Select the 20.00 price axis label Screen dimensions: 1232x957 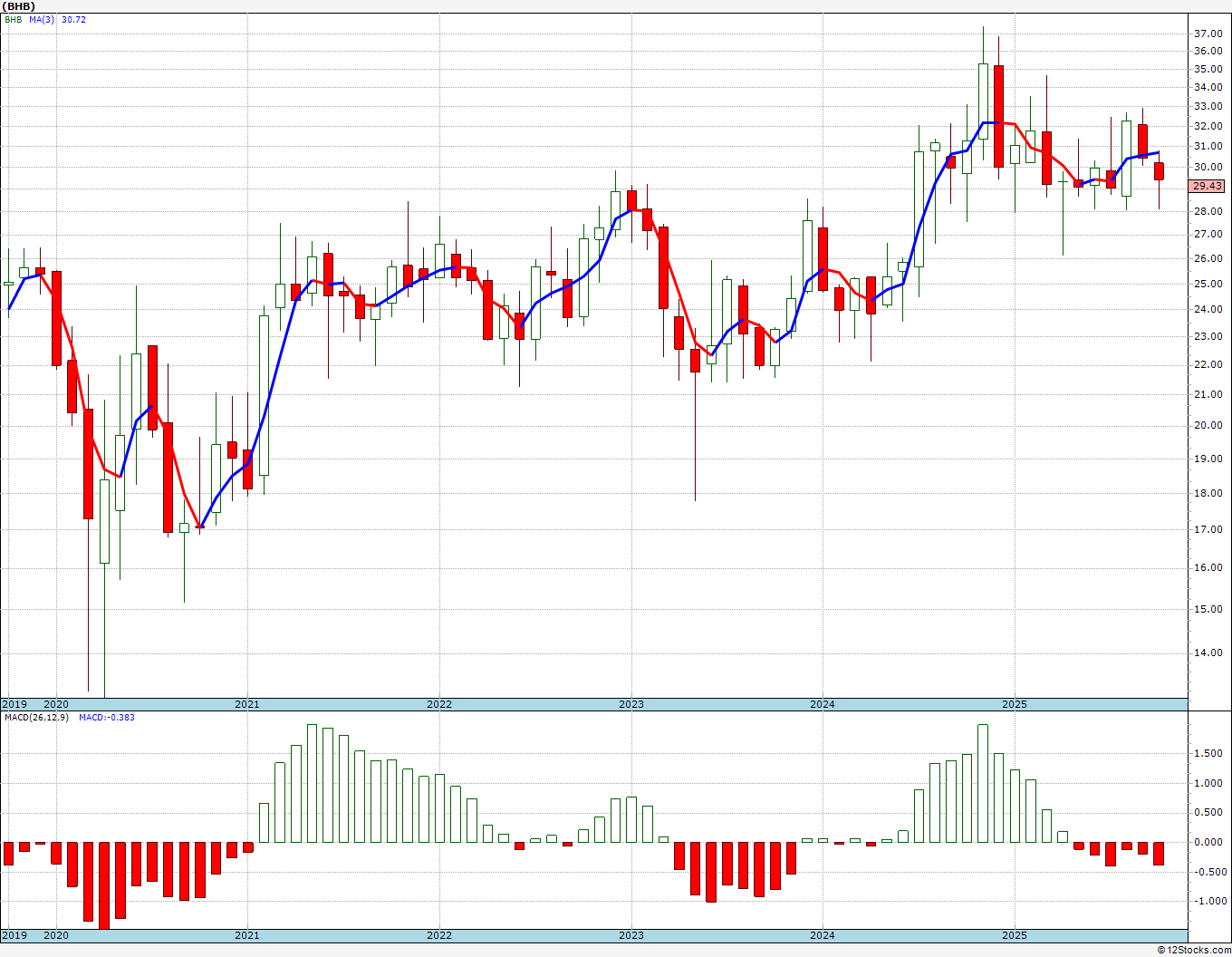click(1208, 425)
